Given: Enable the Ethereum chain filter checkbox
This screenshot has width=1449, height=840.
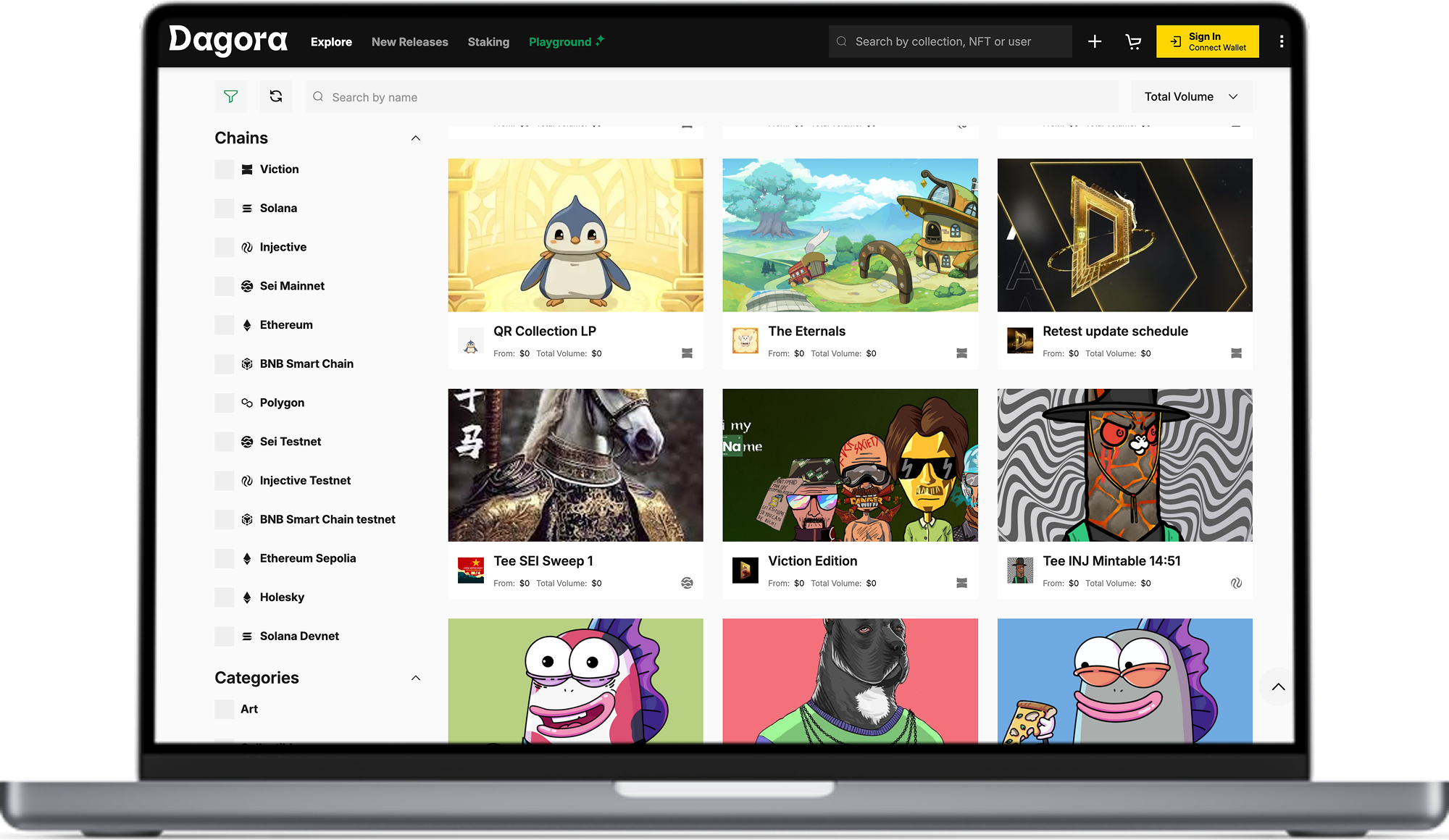Looking at the screenshot, I should [225, 325].
